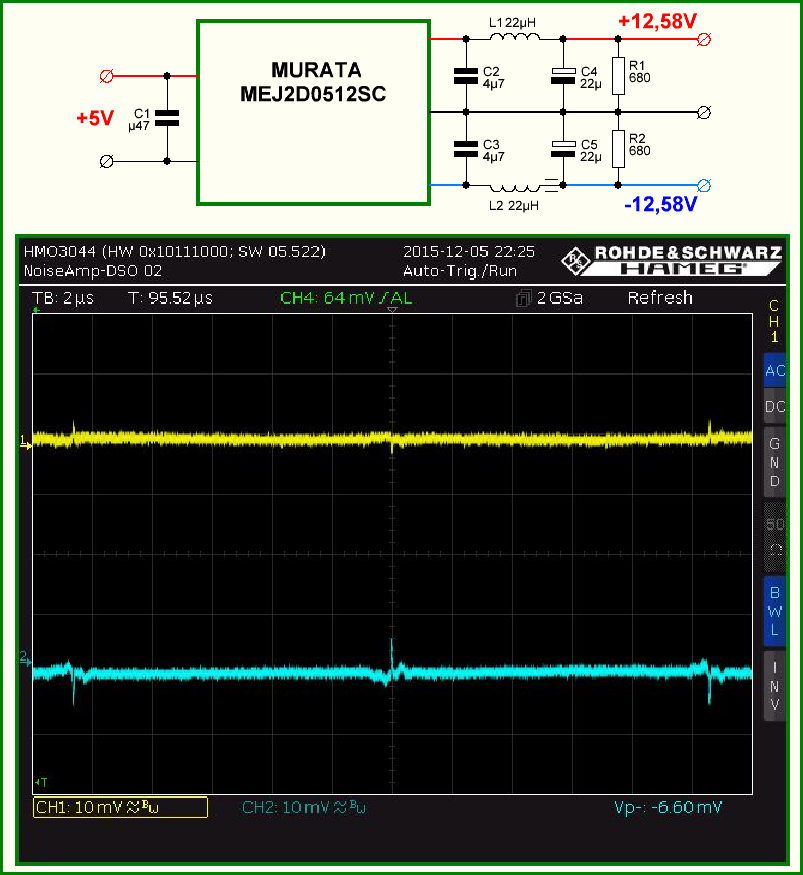Select the CH2 10mV channel label
803x875 pixels.
(304, 807)
